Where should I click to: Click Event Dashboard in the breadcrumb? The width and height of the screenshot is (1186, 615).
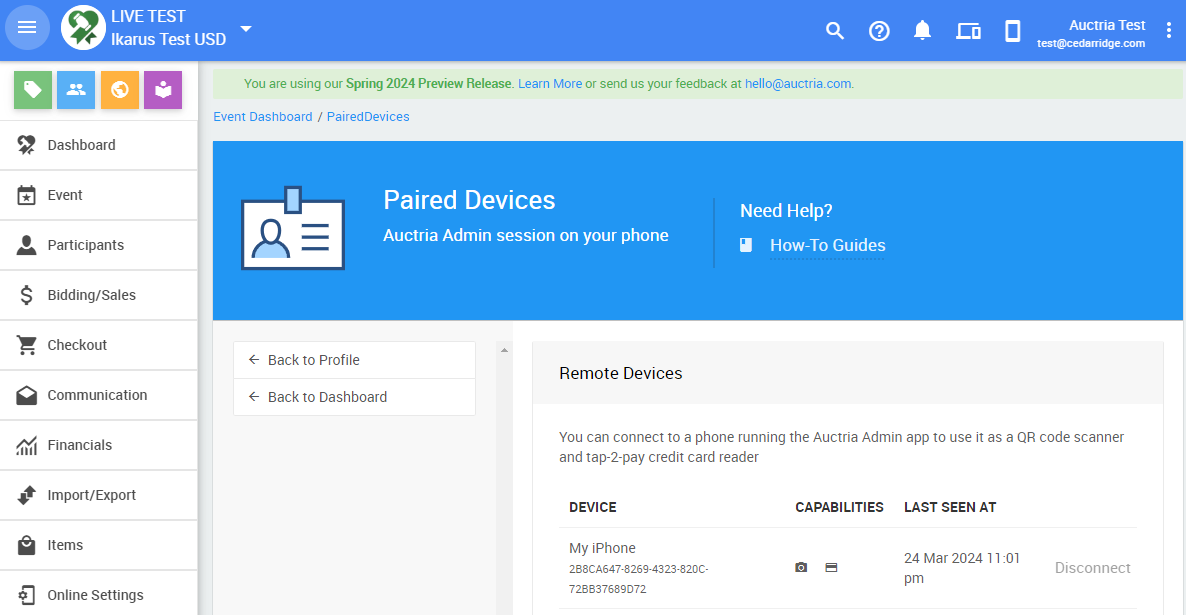263,117
